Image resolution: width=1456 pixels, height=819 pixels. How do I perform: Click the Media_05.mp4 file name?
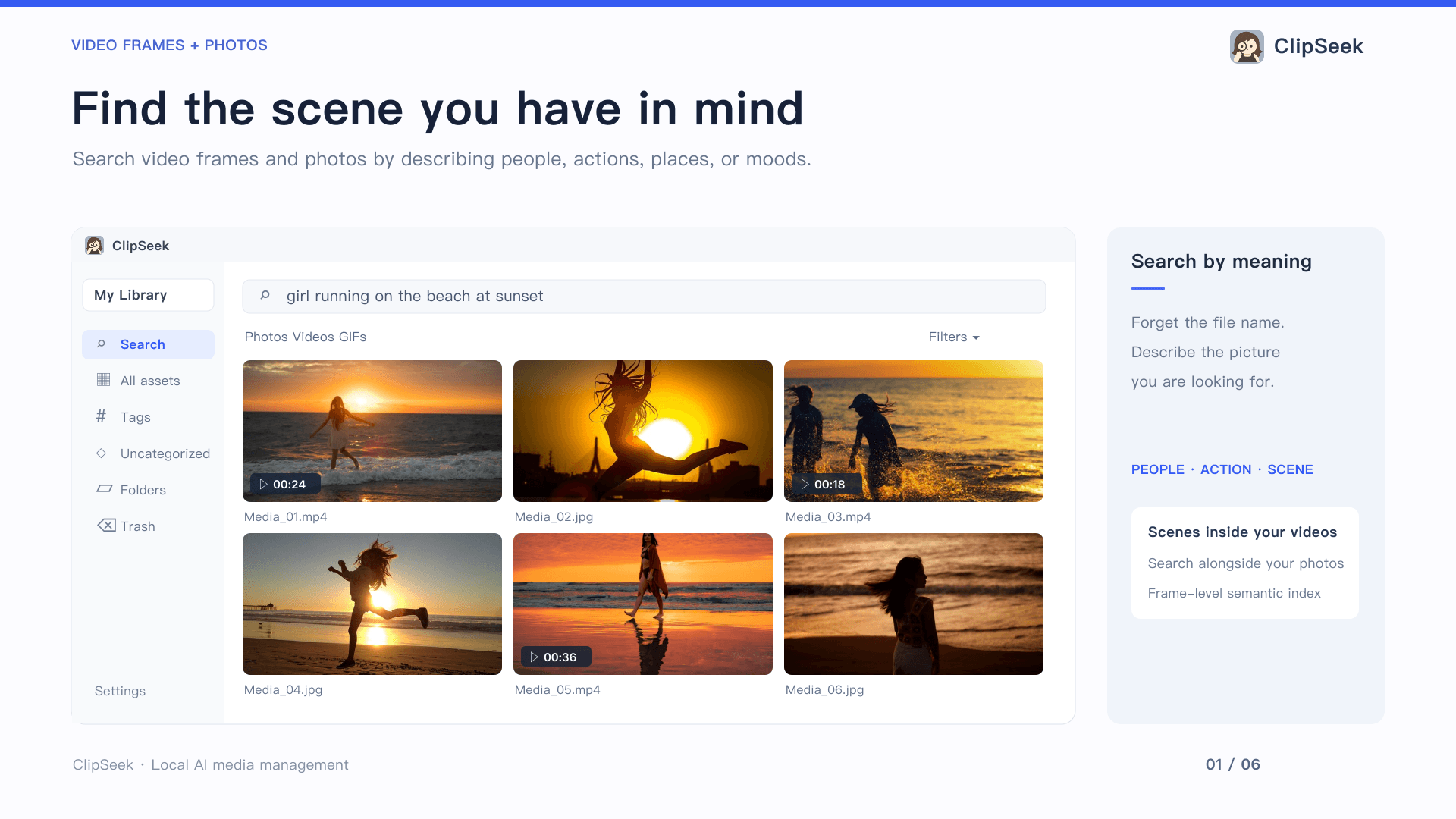coord(557,689)
